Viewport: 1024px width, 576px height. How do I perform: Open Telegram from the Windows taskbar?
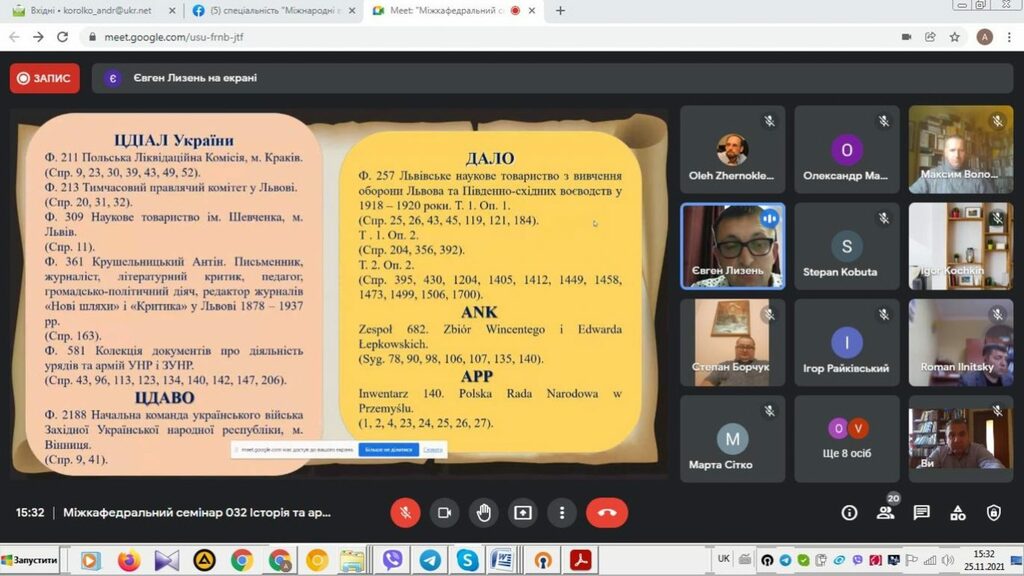click(x=430, y=560)
